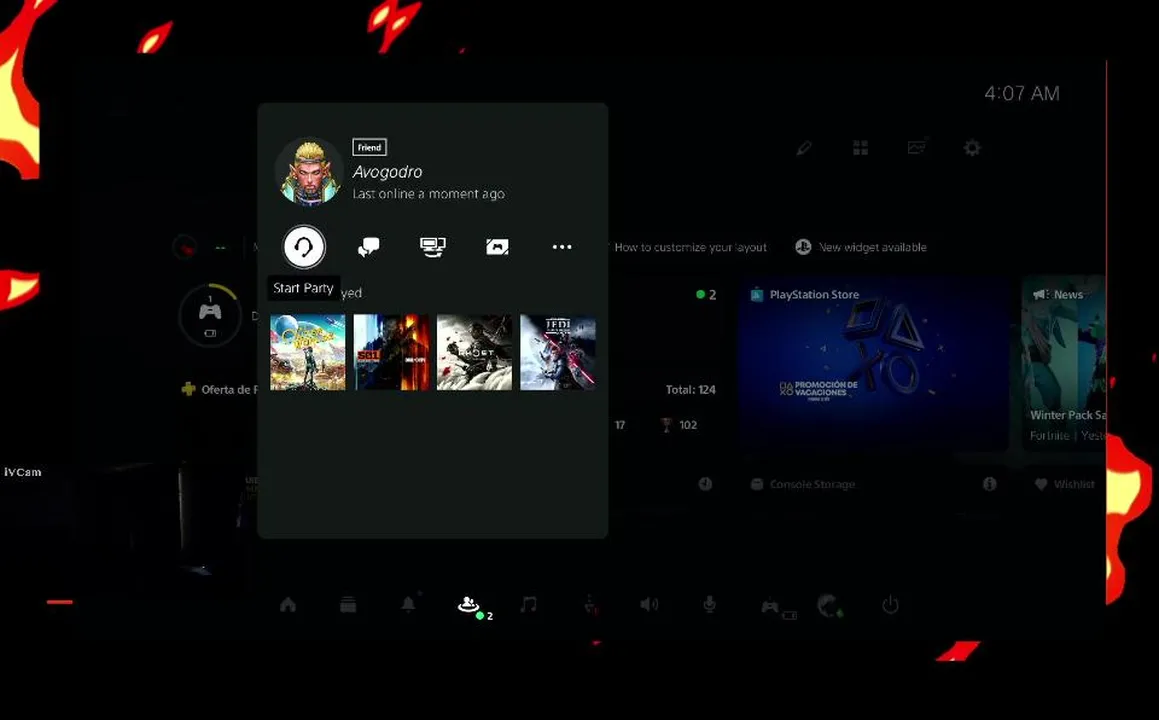Open the three-dot more options menu

pos(562,247)
